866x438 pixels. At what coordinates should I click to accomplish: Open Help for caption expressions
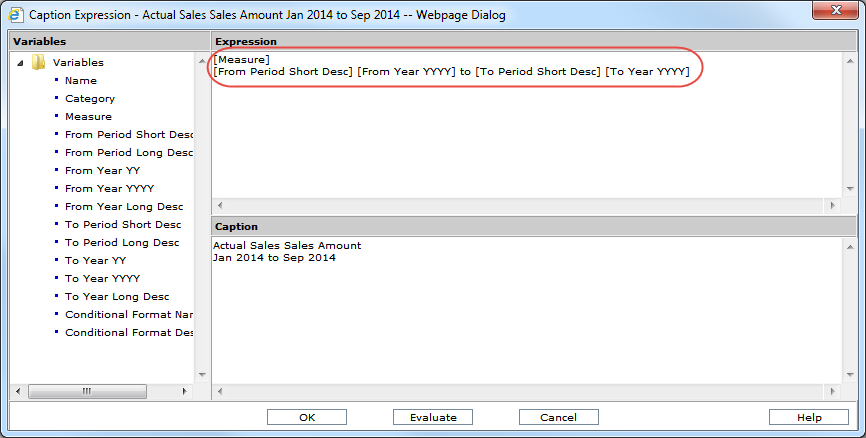tap(809, 417)
